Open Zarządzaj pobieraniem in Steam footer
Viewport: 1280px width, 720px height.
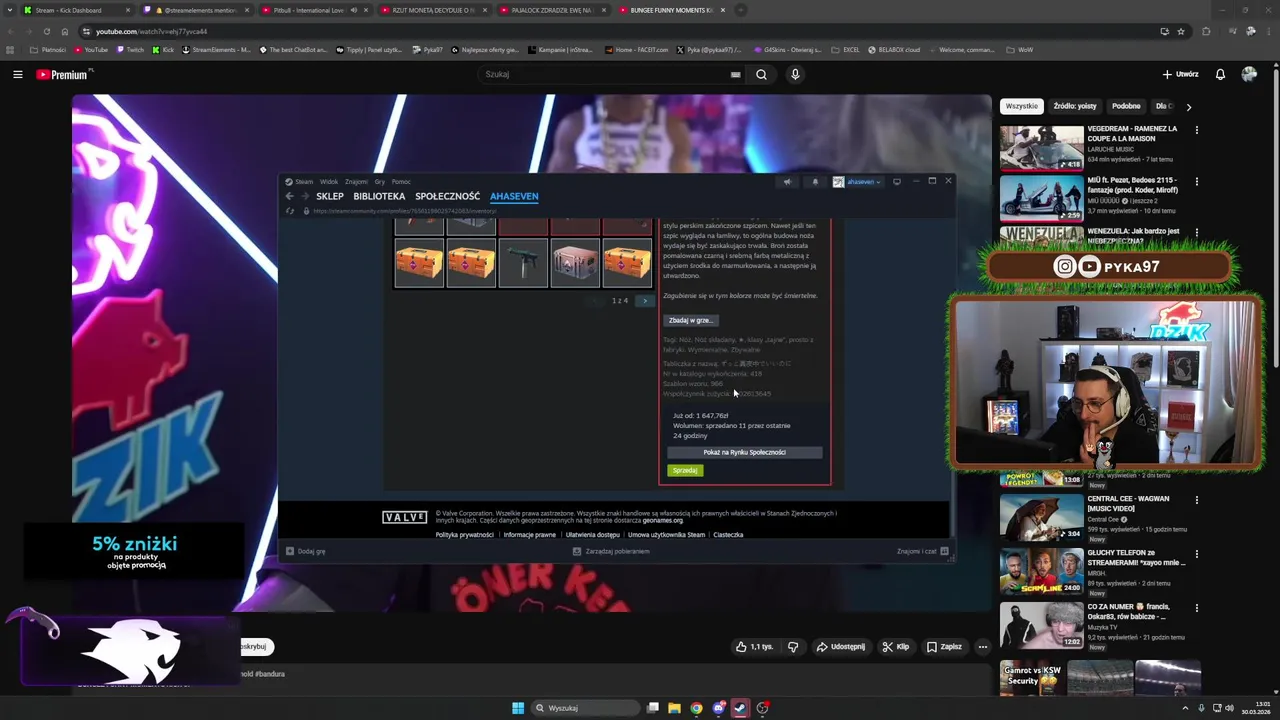click(x=611, y=551)
